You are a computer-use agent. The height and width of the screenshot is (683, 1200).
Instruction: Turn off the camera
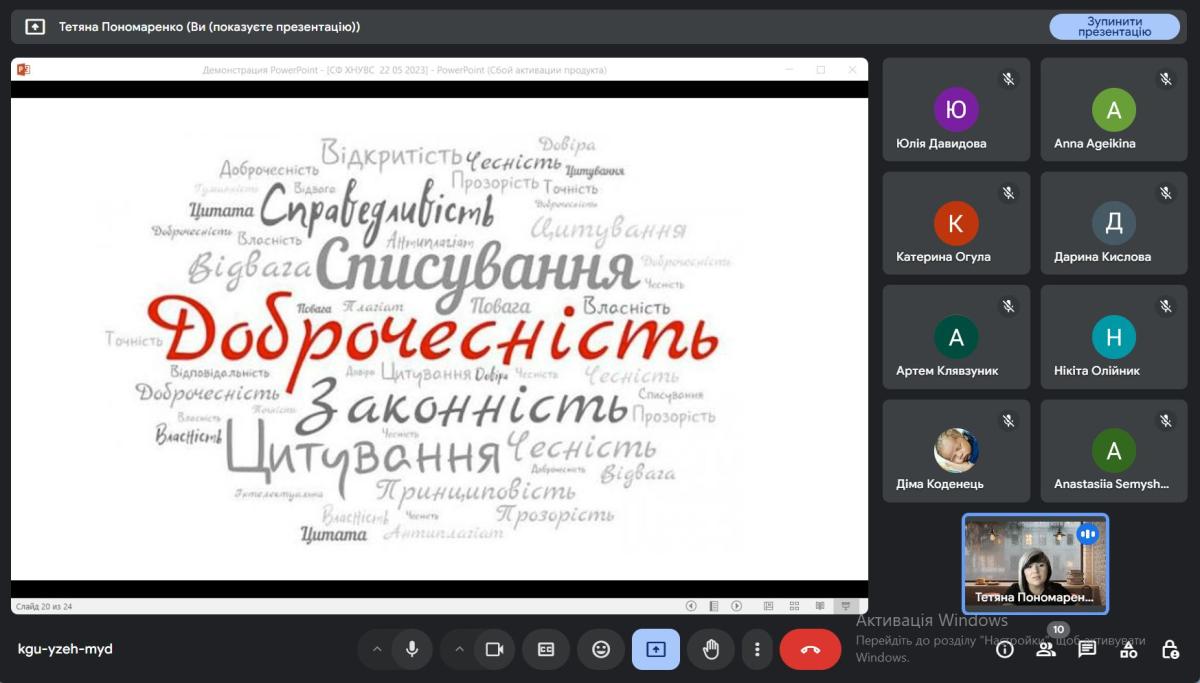coord(494,649)
